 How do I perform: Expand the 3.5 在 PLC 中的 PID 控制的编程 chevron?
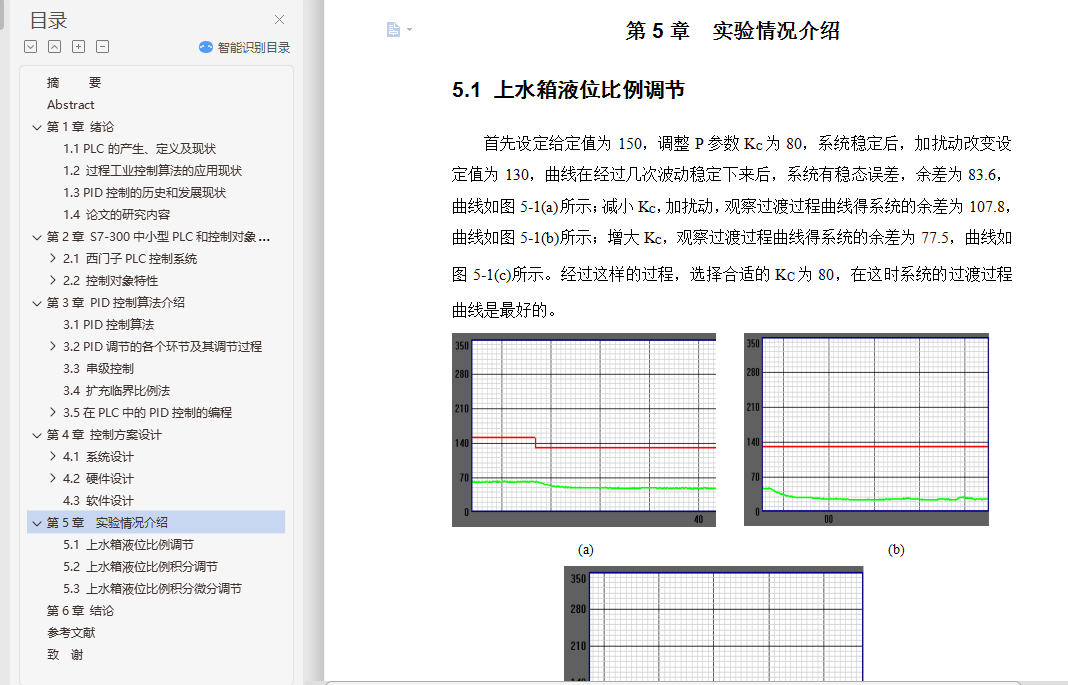tap(53, 412)
